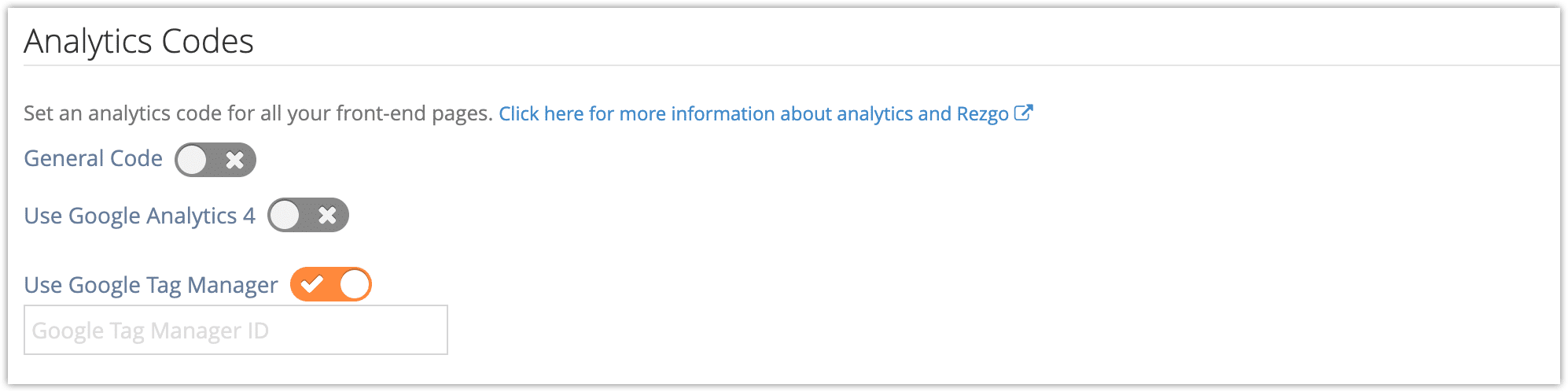The image size is (1568, 392).
Task: Click the checkmark icon in Tag Manager switch
Action: [x=311, y=284]
